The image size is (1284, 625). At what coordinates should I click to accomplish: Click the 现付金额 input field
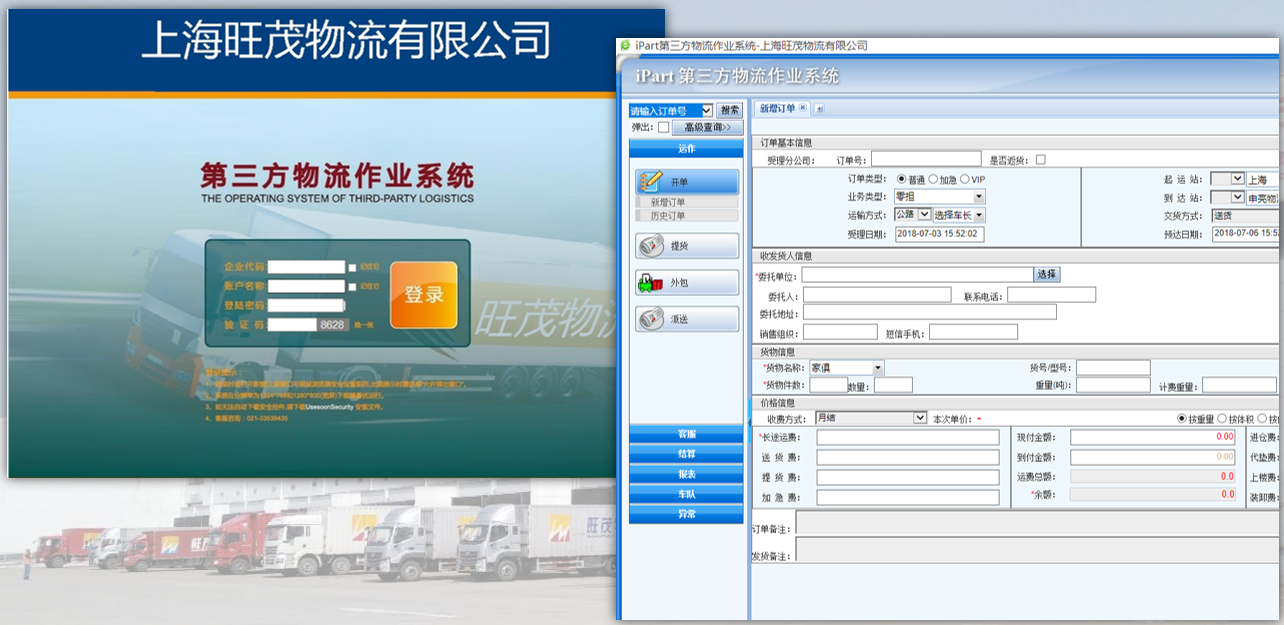[1153, 437]
